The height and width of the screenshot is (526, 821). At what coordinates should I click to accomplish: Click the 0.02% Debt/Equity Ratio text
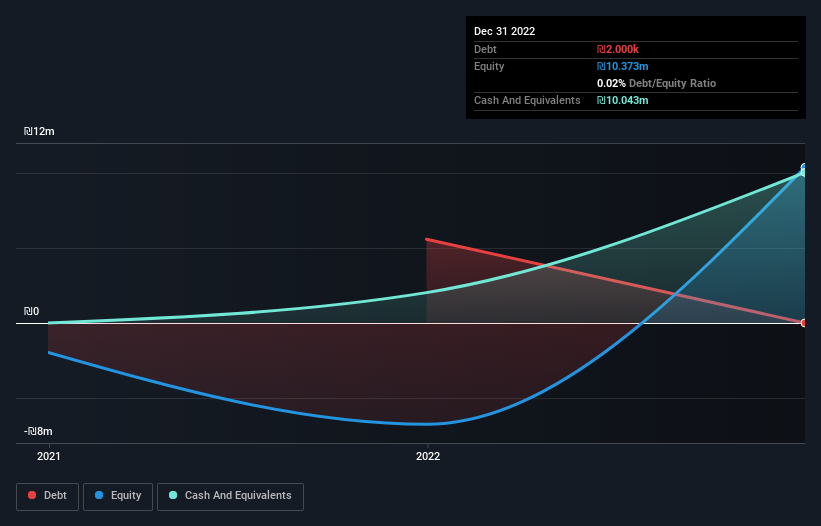656,83
